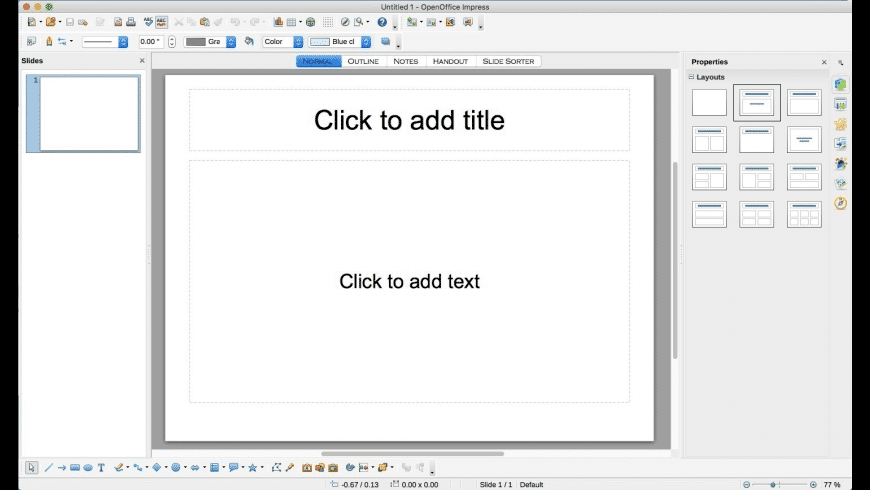The height and width of the screenshot is (490, 870).
Task: Click the Default style status text
Action: 531,484
